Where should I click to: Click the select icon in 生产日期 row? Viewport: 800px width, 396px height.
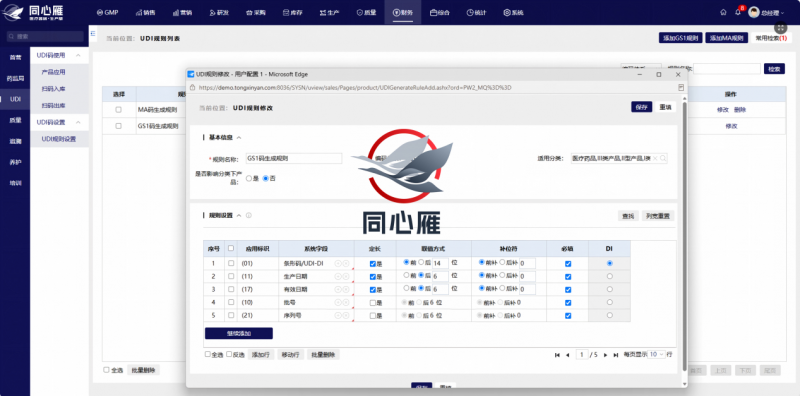coord(338,276)
